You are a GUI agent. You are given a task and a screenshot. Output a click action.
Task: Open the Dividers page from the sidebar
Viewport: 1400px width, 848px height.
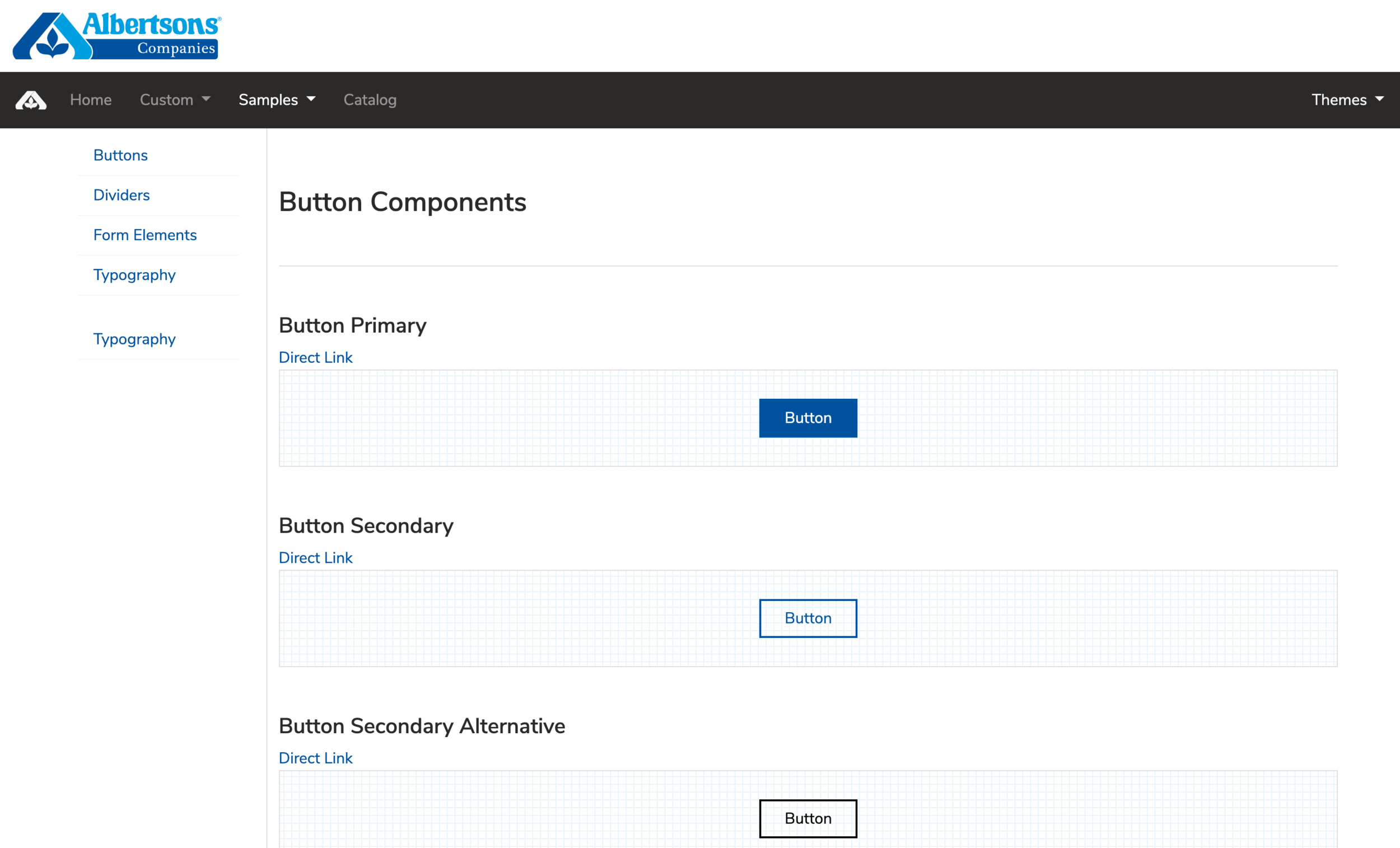[x=121, y=195]
